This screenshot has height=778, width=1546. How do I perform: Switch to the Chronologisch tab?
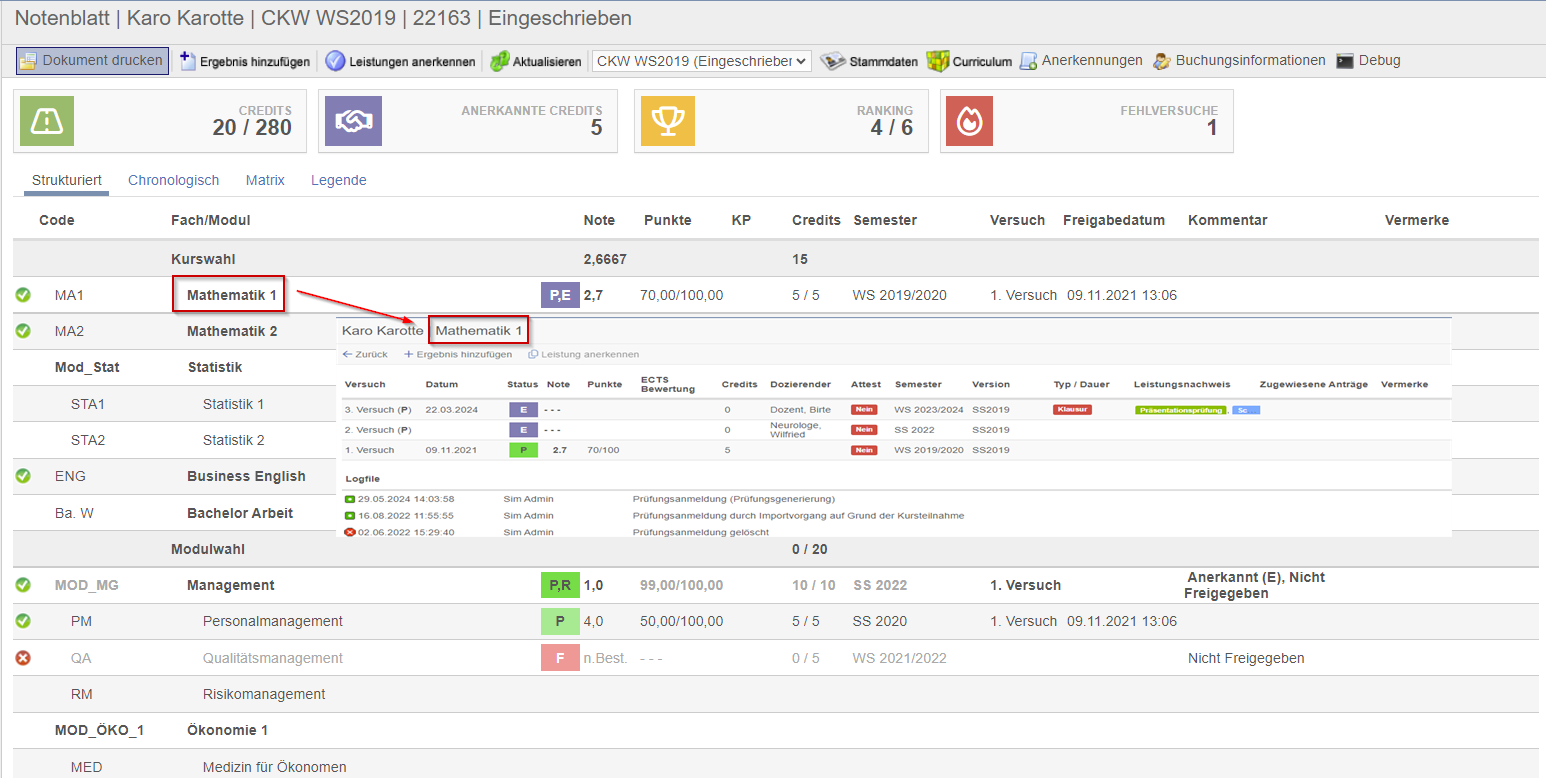pyautogui.click(x=174, y=180)
